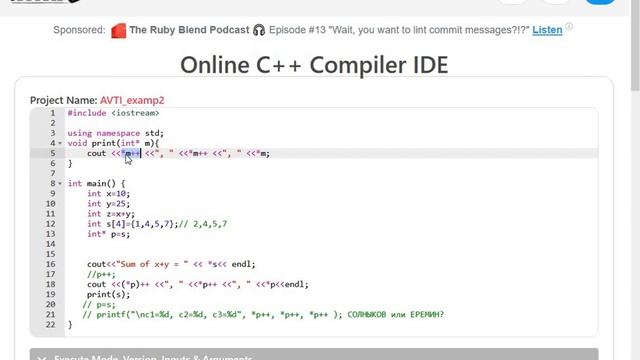Screen dimensions: 640x360
Task: Click the array declaration 'int s[4]' line
Action: tap(157, 224)
